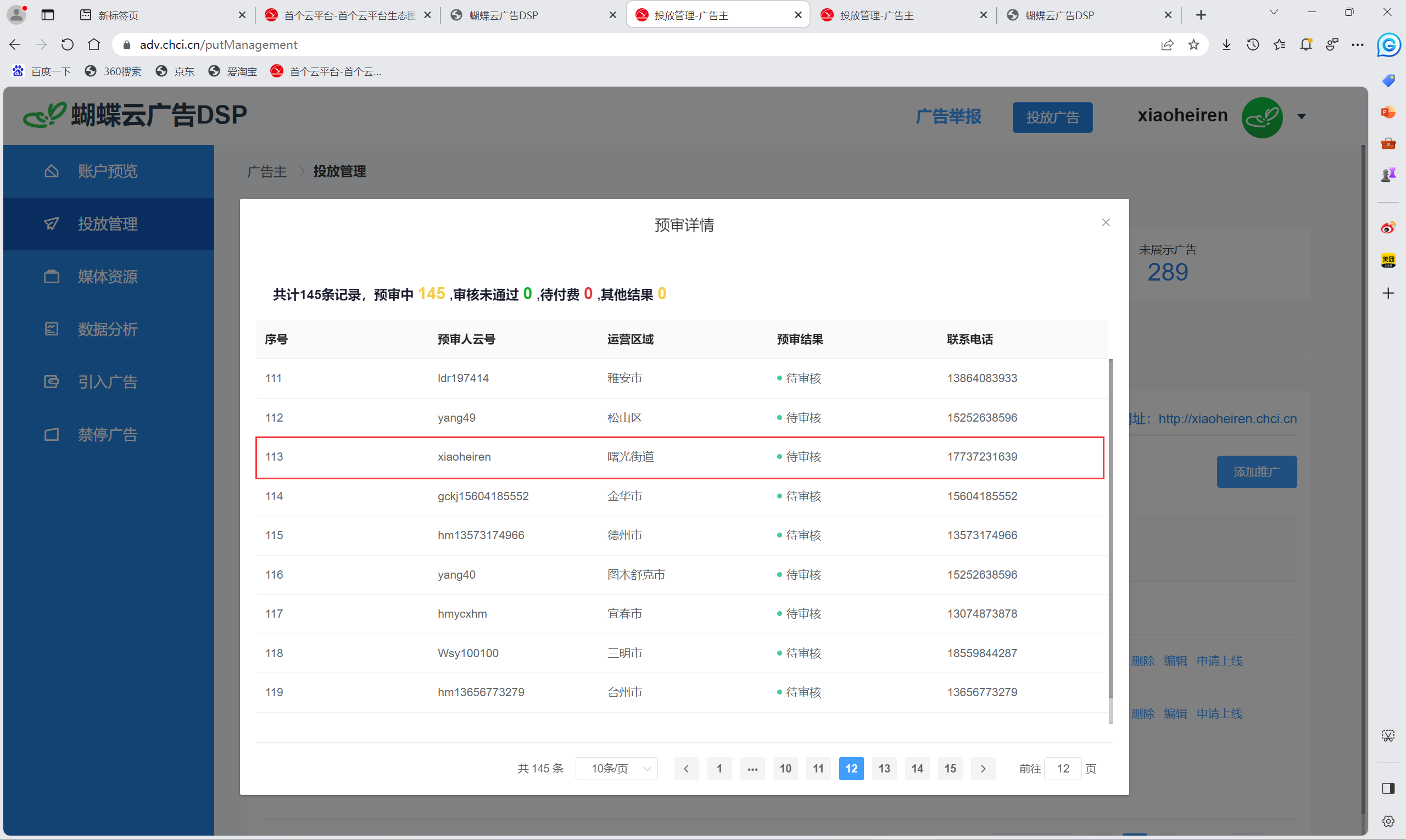Click the pagination ellipsis button

pyautogui.click(x=752, y=769)
